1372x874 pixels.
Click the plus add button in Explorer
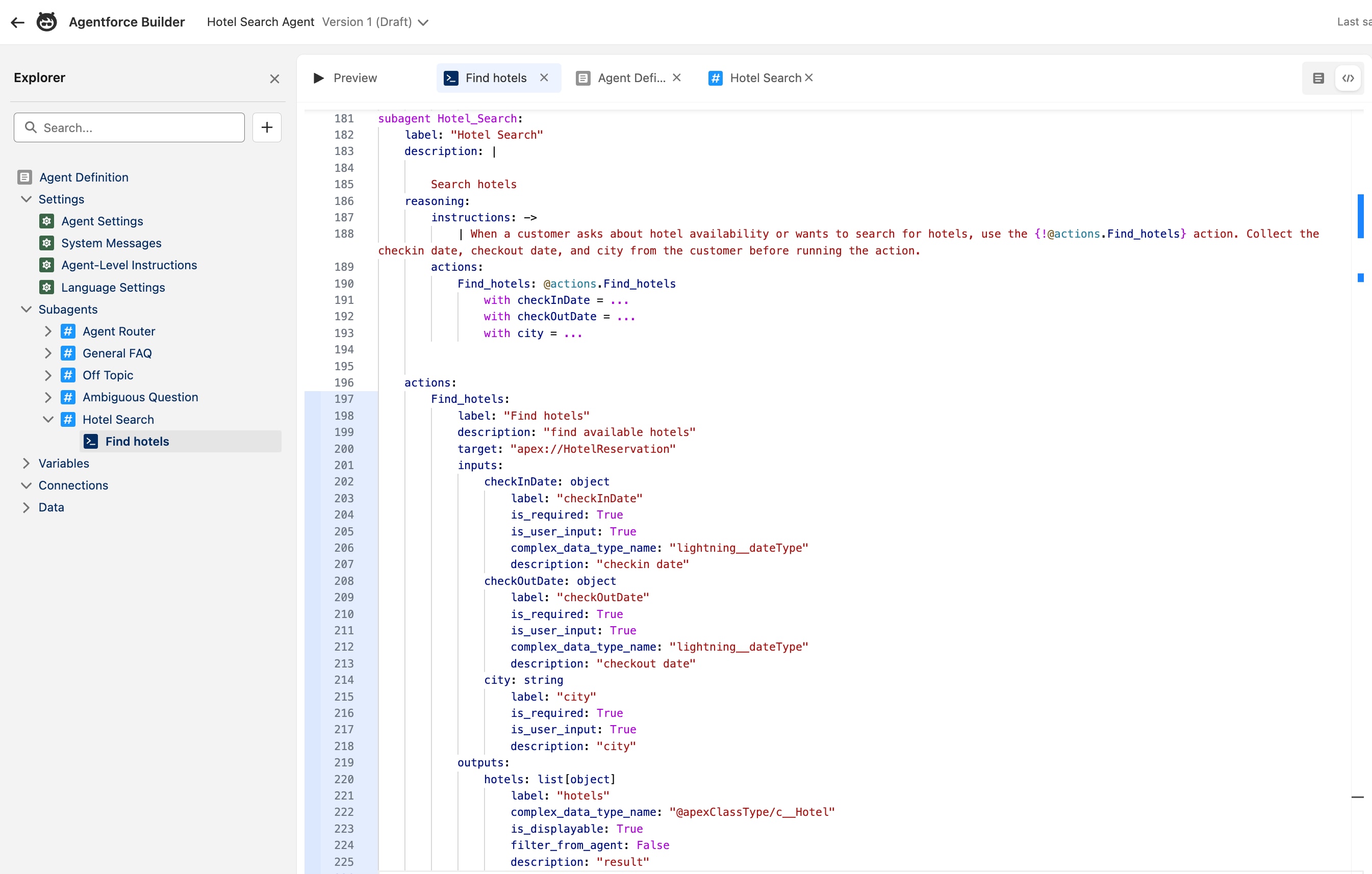[267, 127]
